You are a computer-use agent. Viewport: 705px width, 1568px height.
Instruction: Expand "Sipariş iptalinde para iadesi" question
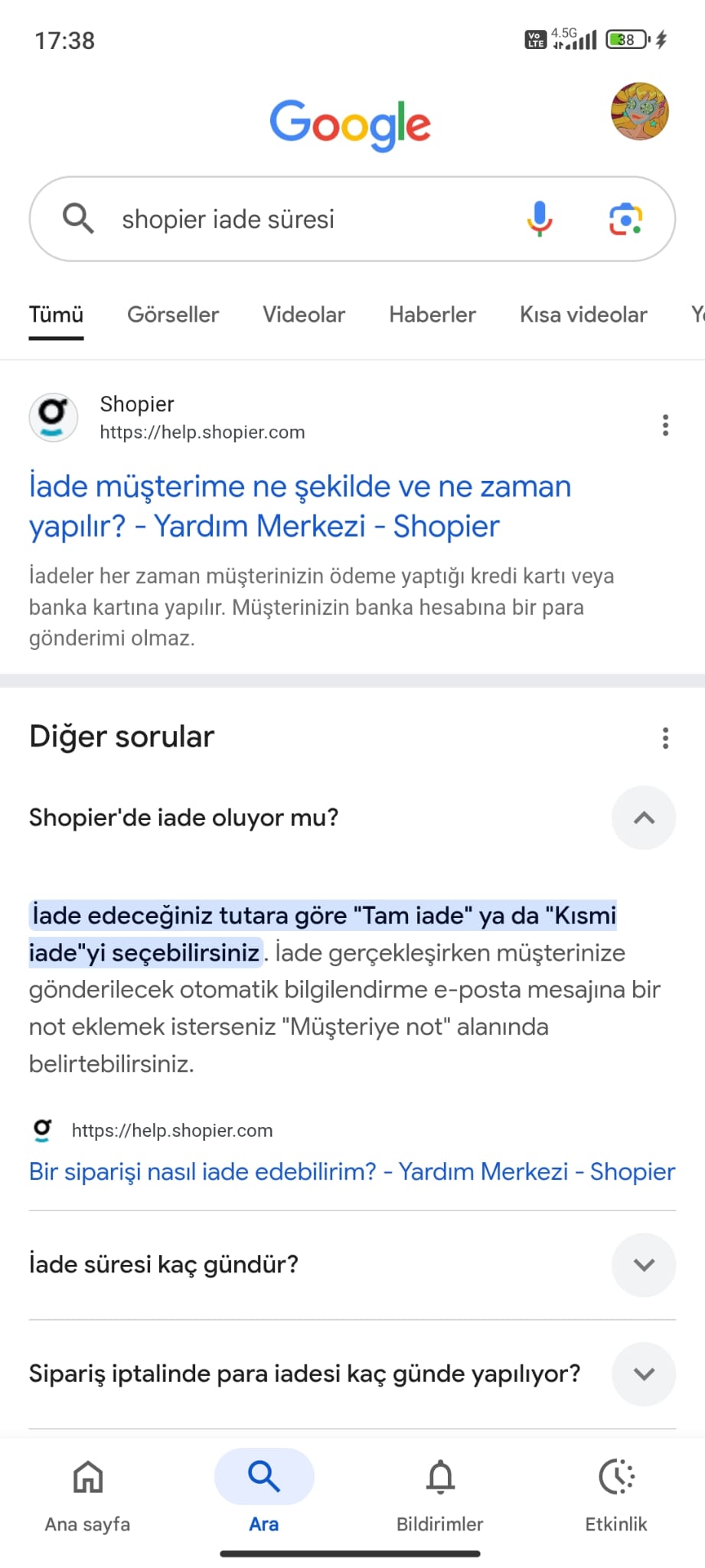(644, 1374)
